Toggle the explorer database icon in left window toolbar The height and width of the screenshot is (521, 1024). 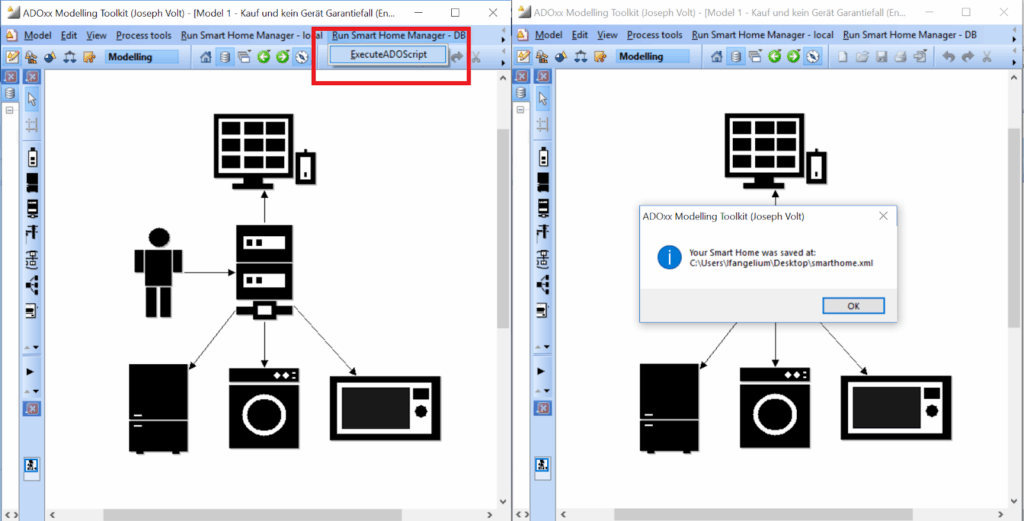coord(225,57)
